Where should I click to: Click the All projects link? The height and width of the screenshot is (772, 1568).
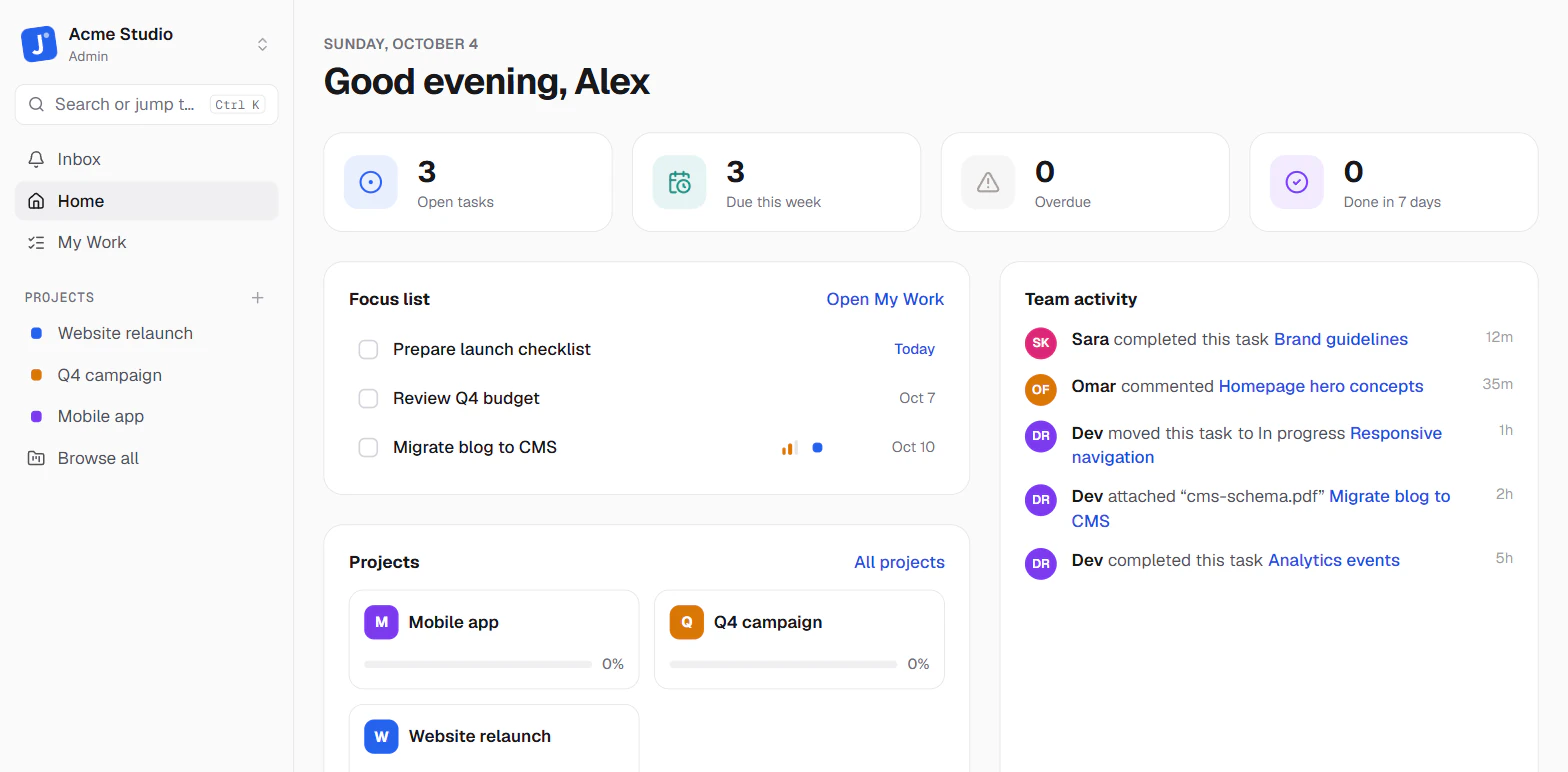pyautogui.click(x=899, y=562)
